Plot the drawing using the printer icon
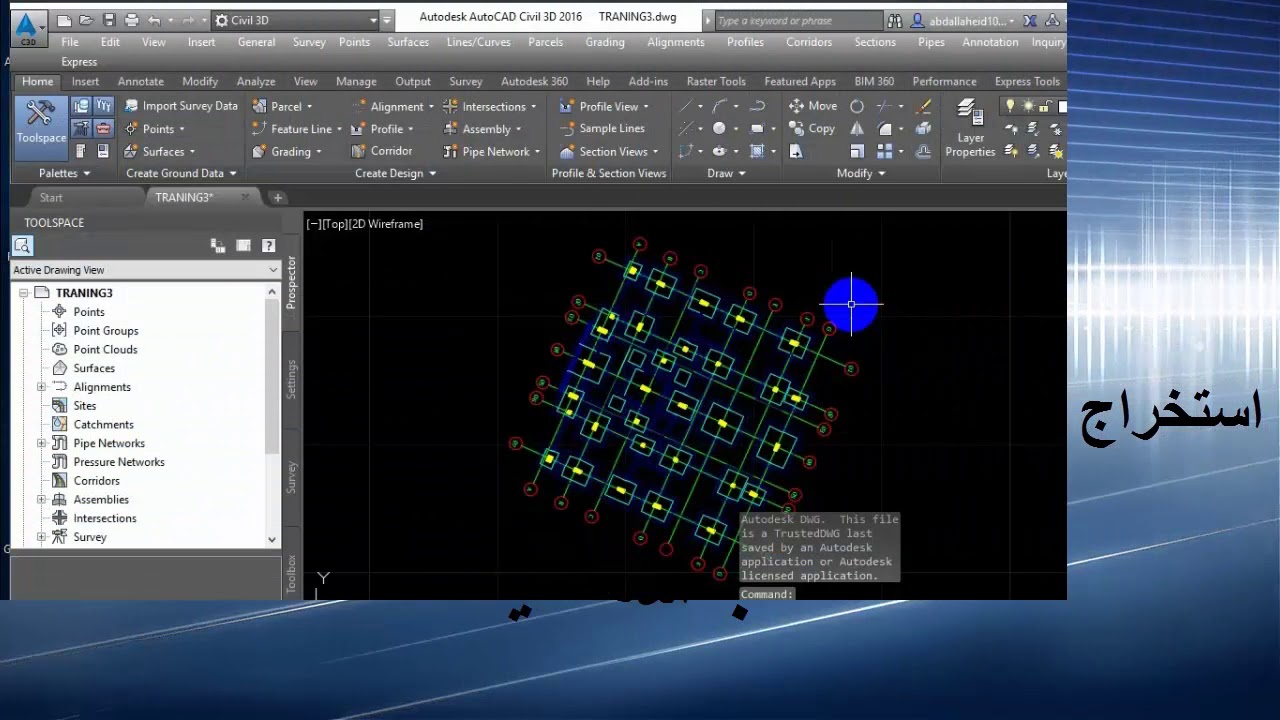Image resolution: width=1280 pixels, height=720 pixels. pyautogui.click(x=131, y=20)
